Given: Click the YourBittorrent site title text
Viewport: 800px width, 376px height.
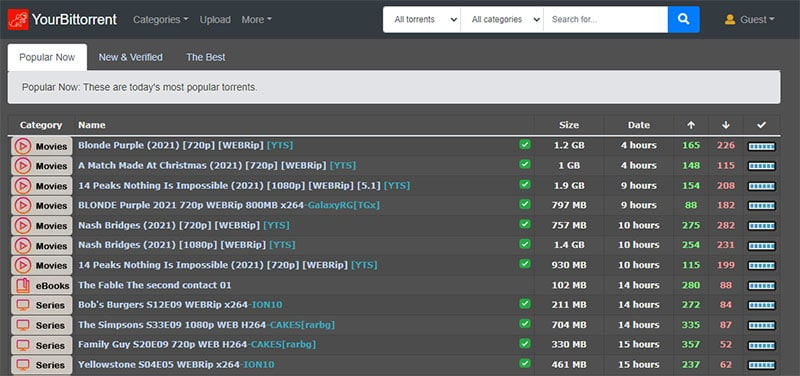Looking at the screenshot, I should [x=74, y=19].
